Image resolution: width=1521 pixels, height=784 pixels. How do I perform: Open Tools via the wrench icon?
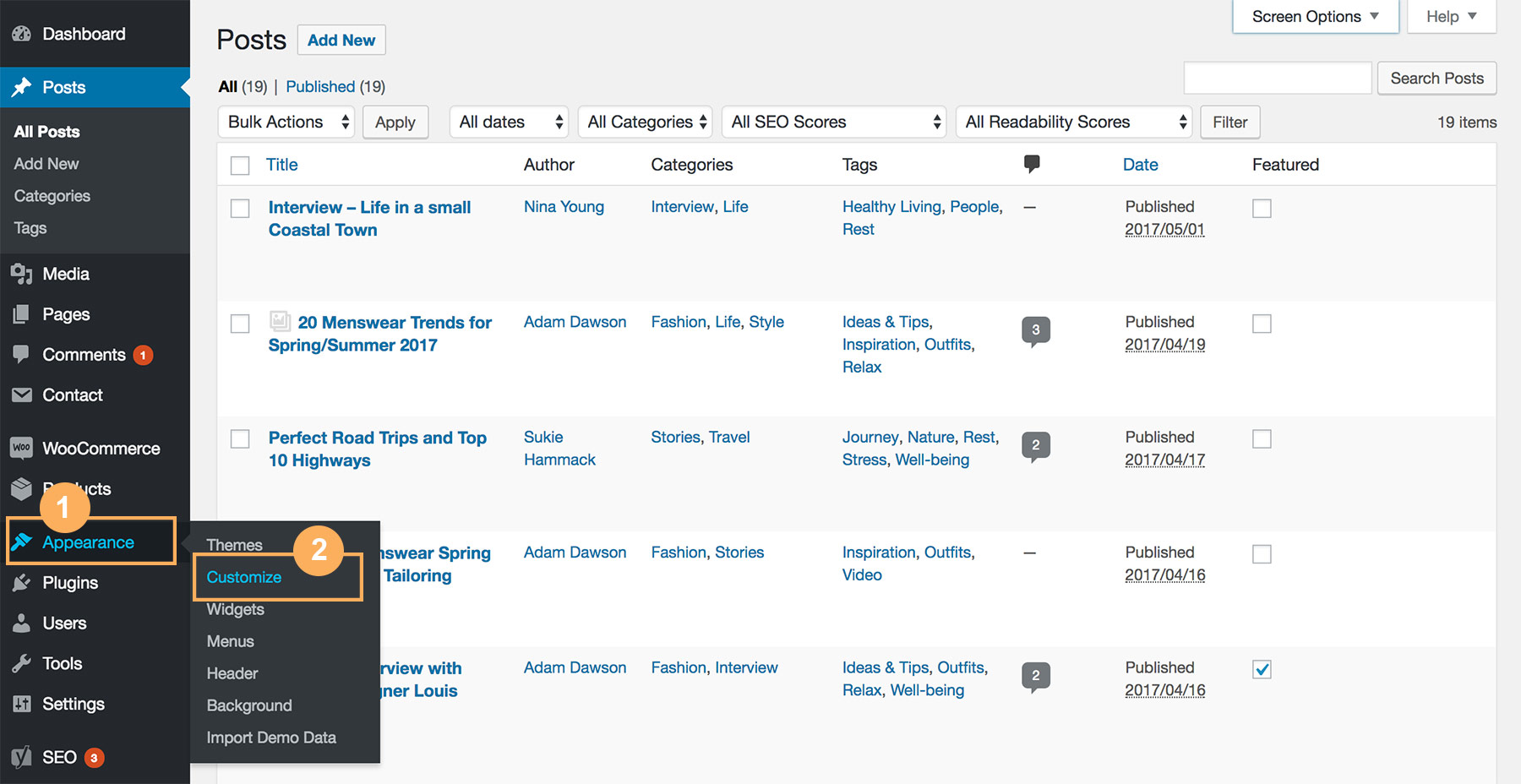(21, 664)
